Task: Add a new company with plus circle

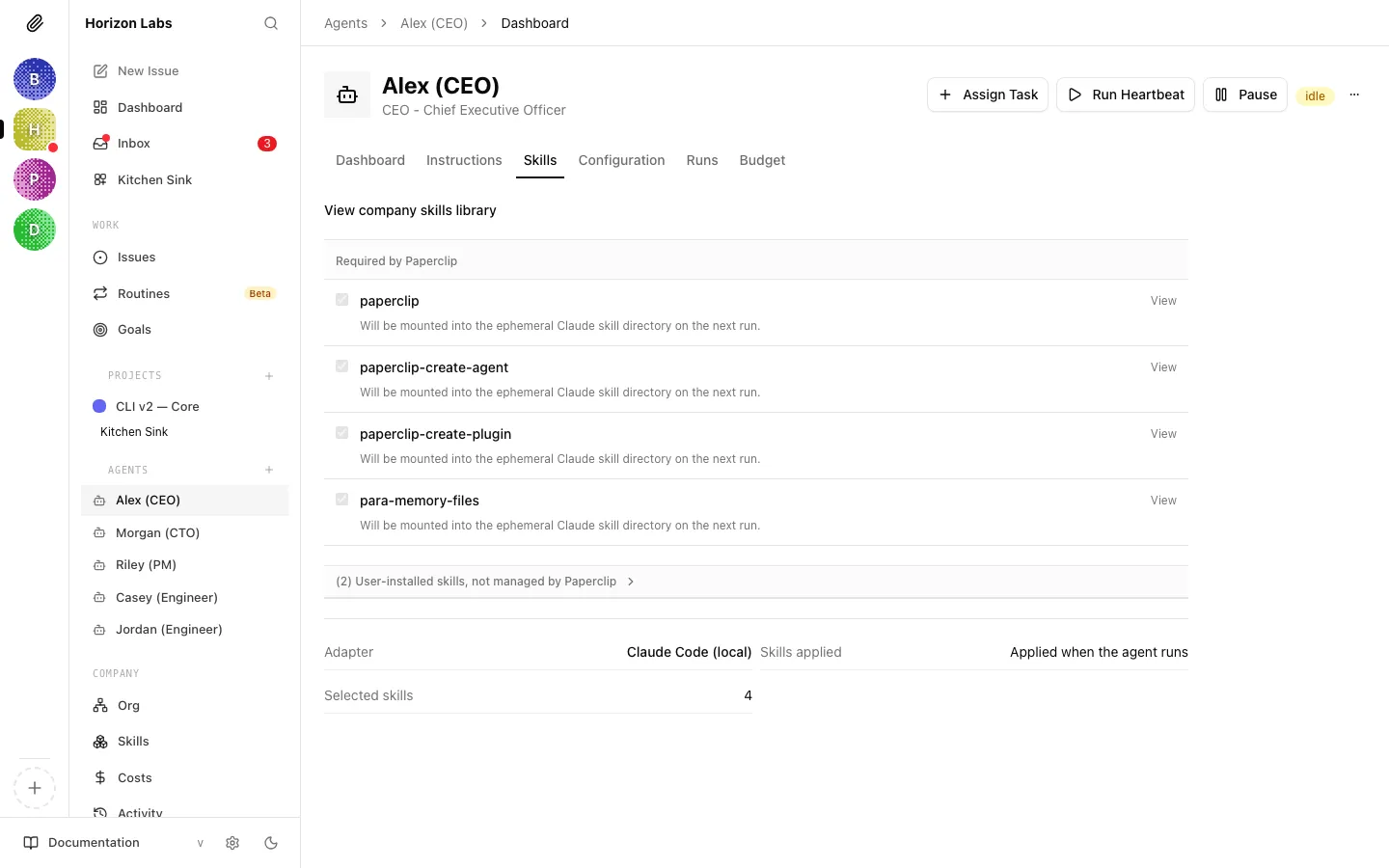Action: click(35, 788)
